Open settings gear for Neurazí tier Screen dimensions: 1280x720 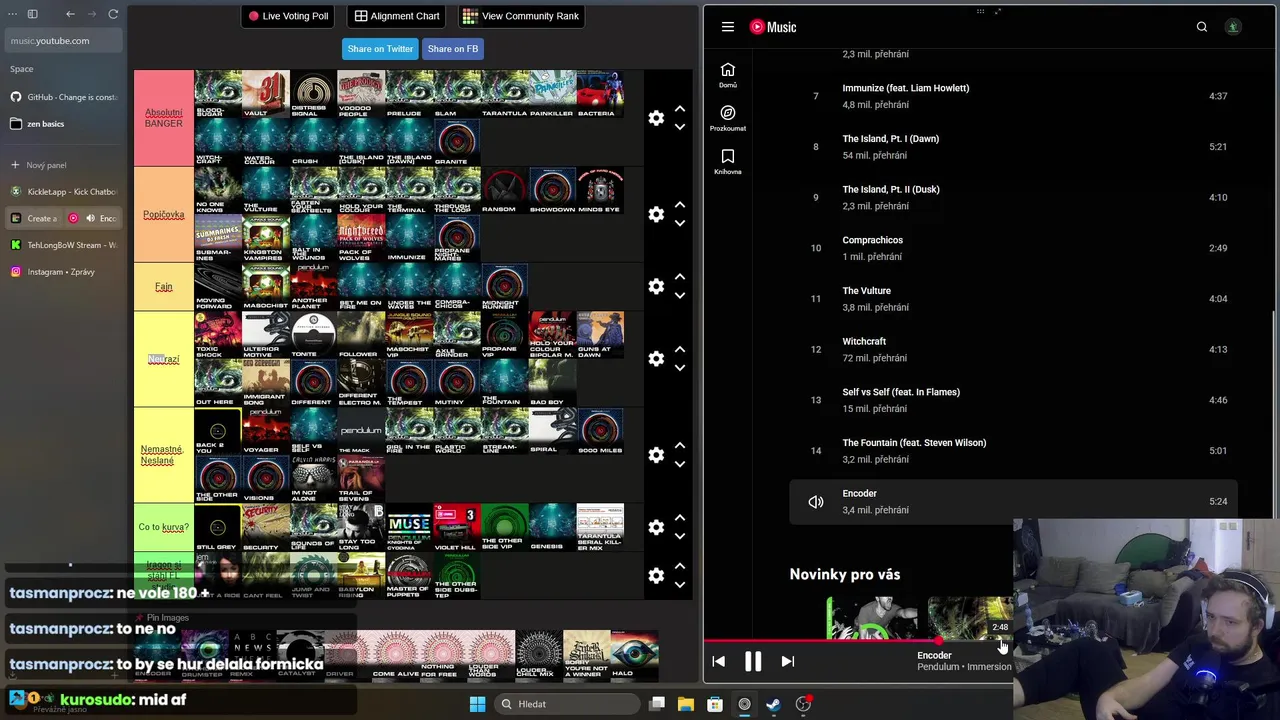pos(656,358)
